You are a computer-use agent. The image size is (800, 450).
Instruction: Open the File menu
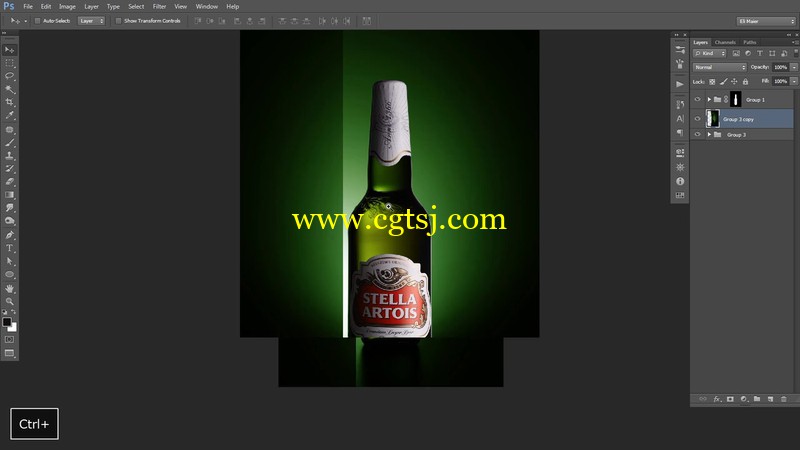(28, 7)
